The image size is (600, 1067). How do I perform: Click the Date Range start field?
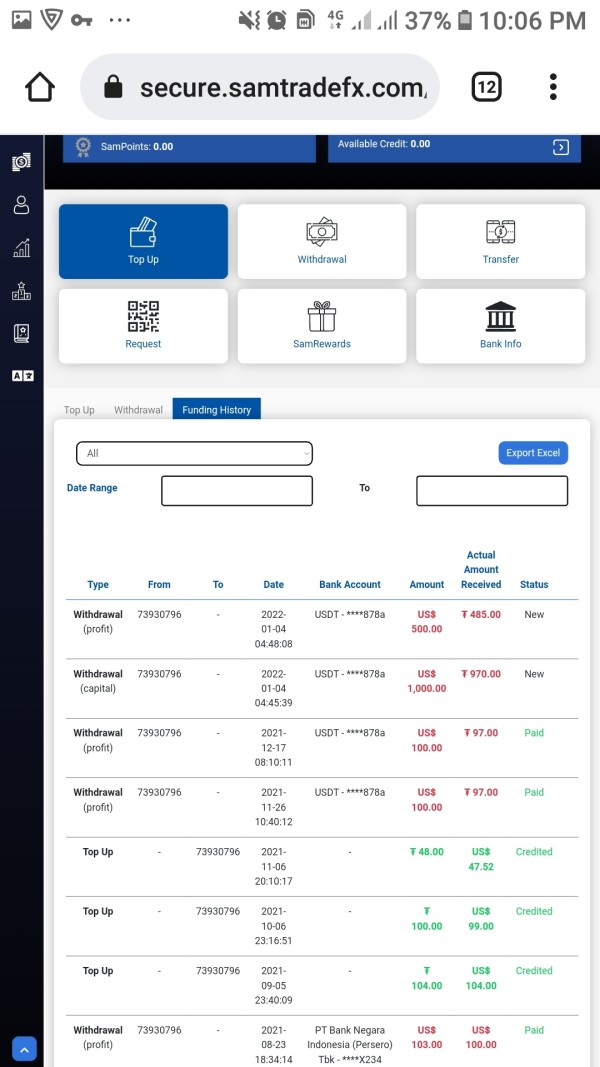(x=237, y=490)
